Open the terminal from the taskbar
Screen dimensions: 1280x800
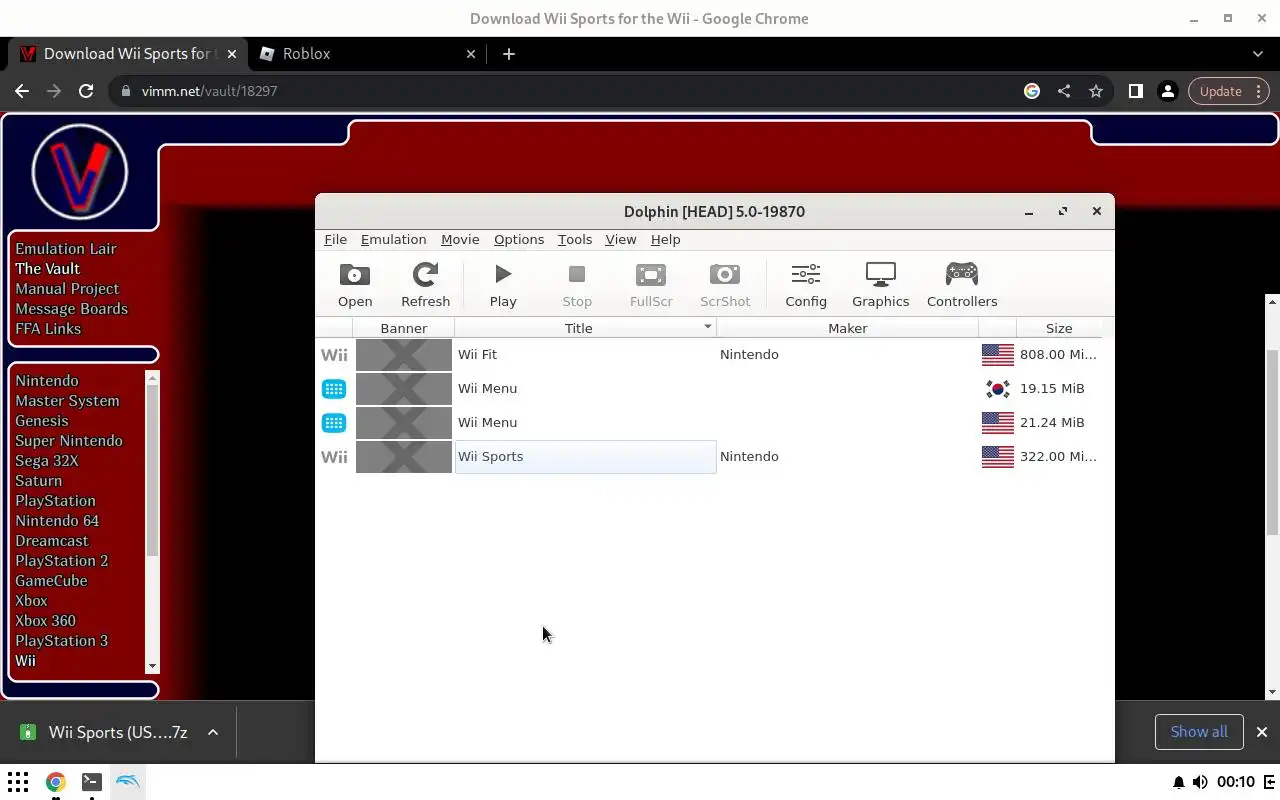[91, 782]
